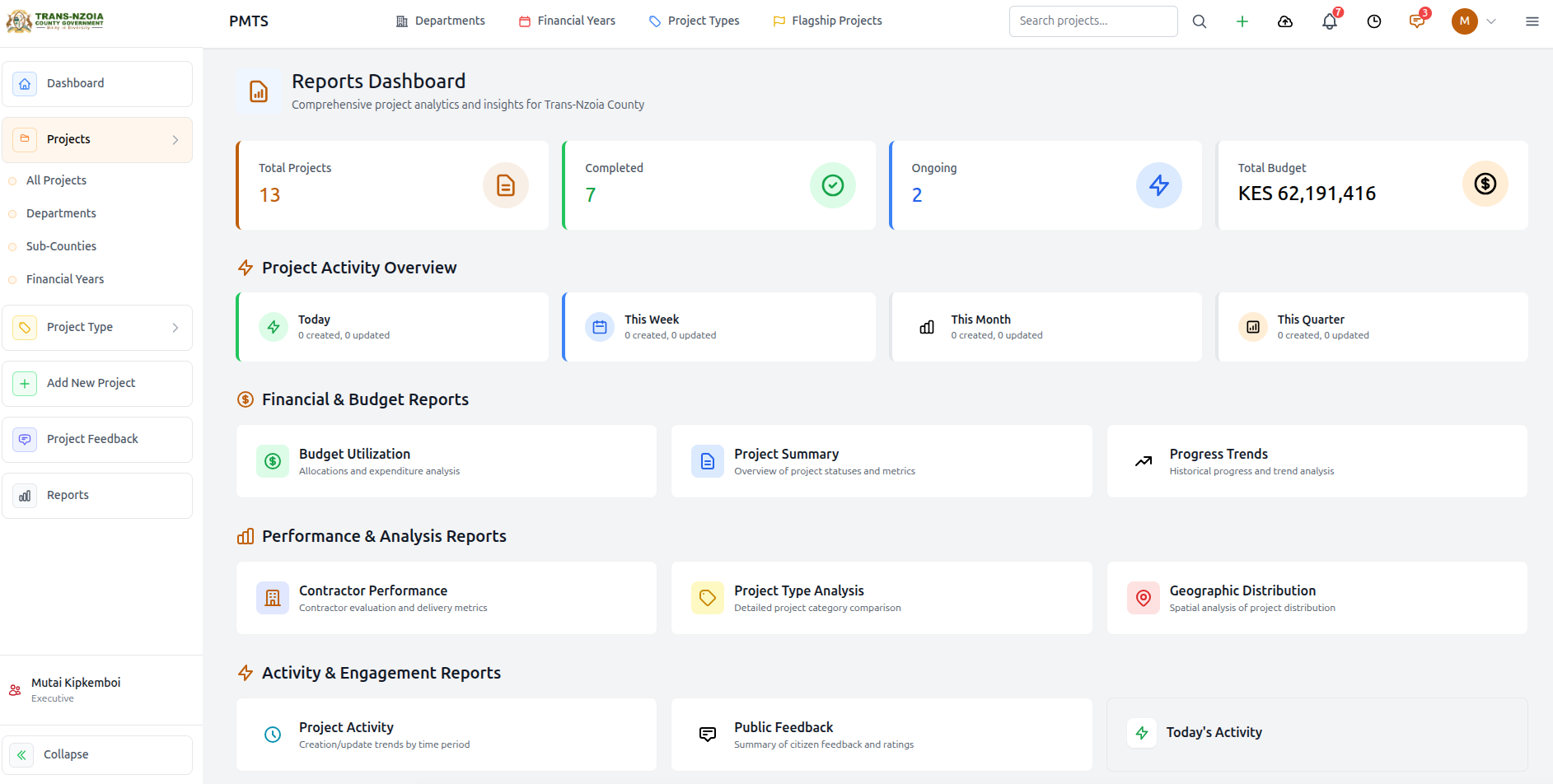1553x784 pixels.
Task: Open the user account dropdown arrow
Action: pyautogui.click(x=1491, y=21)
